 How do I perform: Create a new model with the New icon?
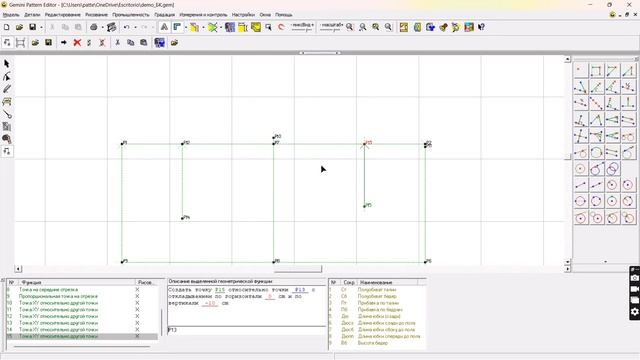click(x=7, y=27)
